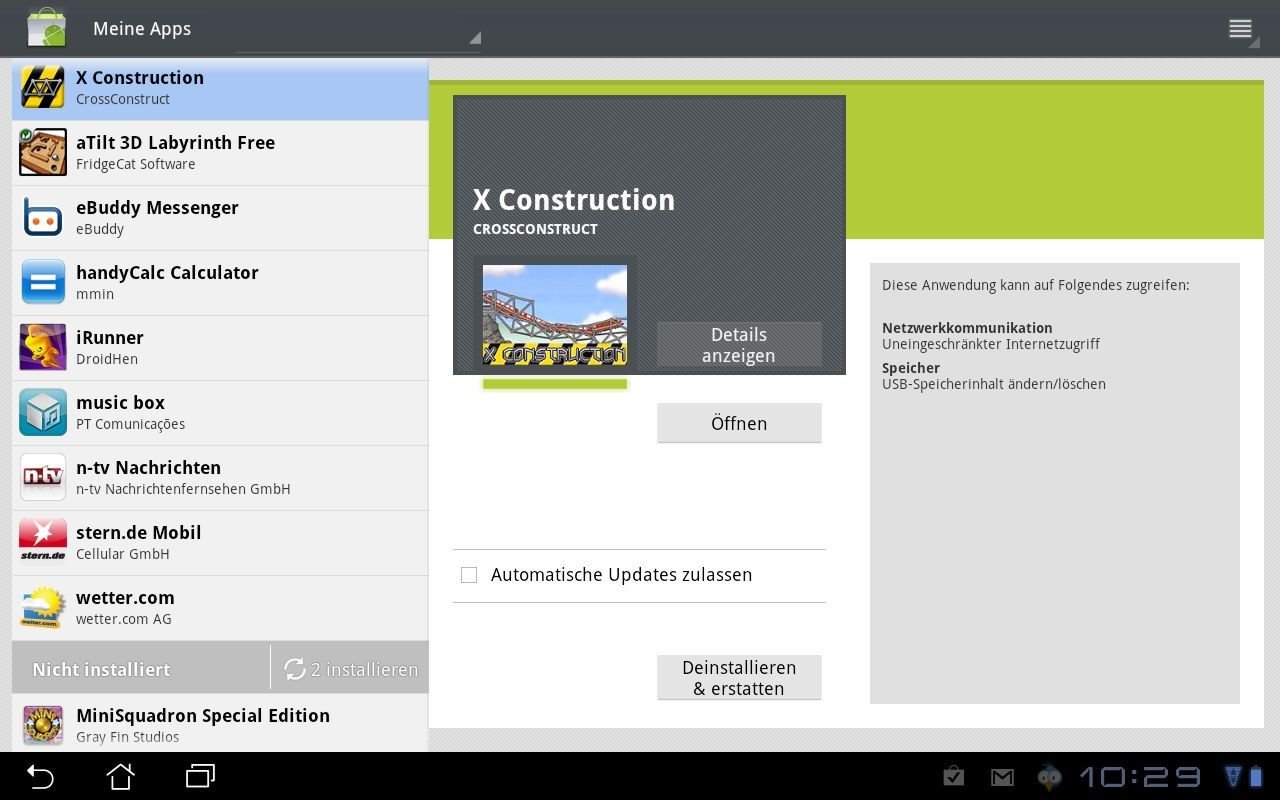This screenshot has width=1280, height=800.
Task: Click Deinstallieren & erstatten button
Action: pos(739,678)
